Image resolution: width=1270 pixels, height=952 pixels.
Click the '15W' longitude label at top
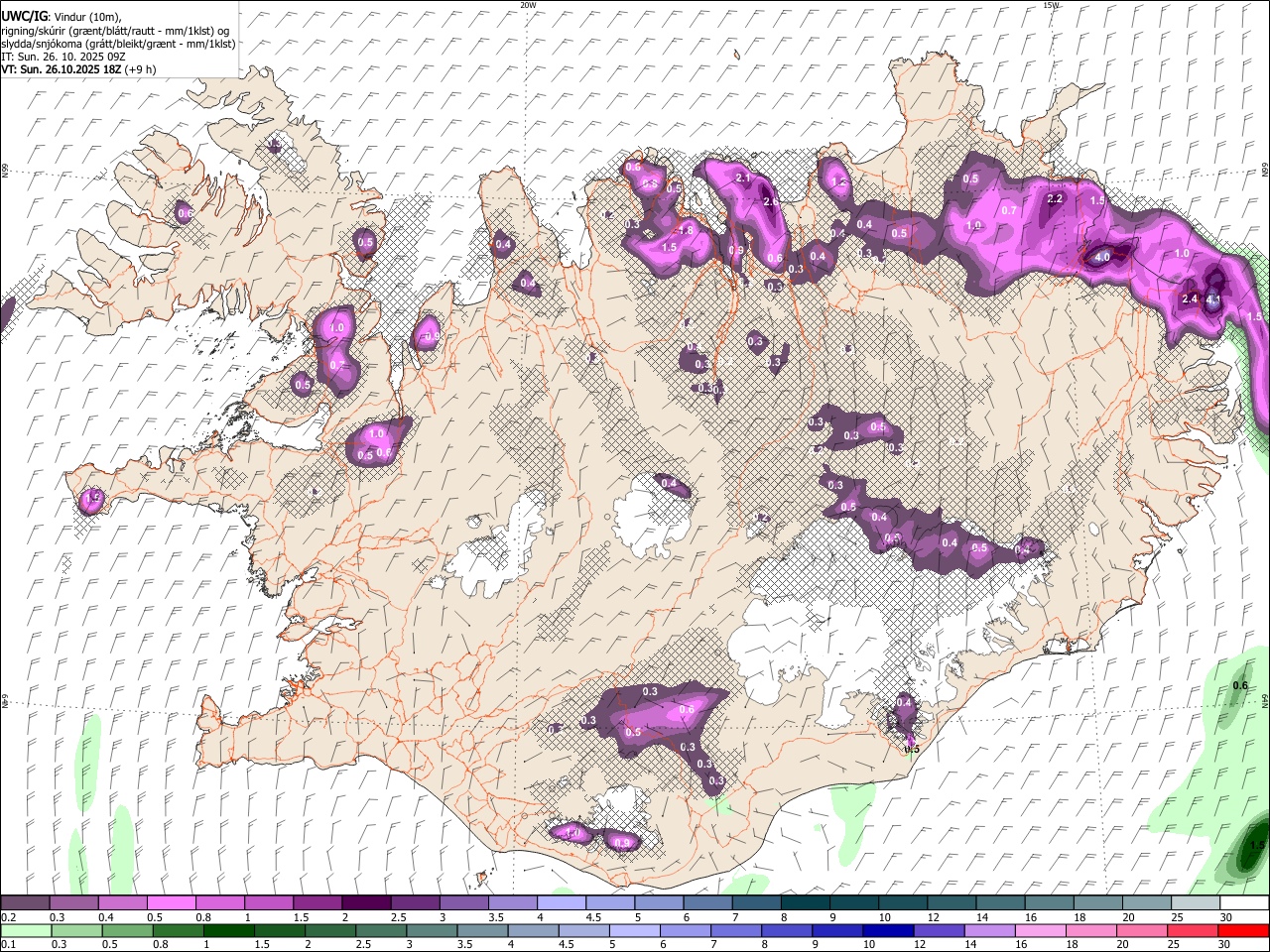(1051, 5)
